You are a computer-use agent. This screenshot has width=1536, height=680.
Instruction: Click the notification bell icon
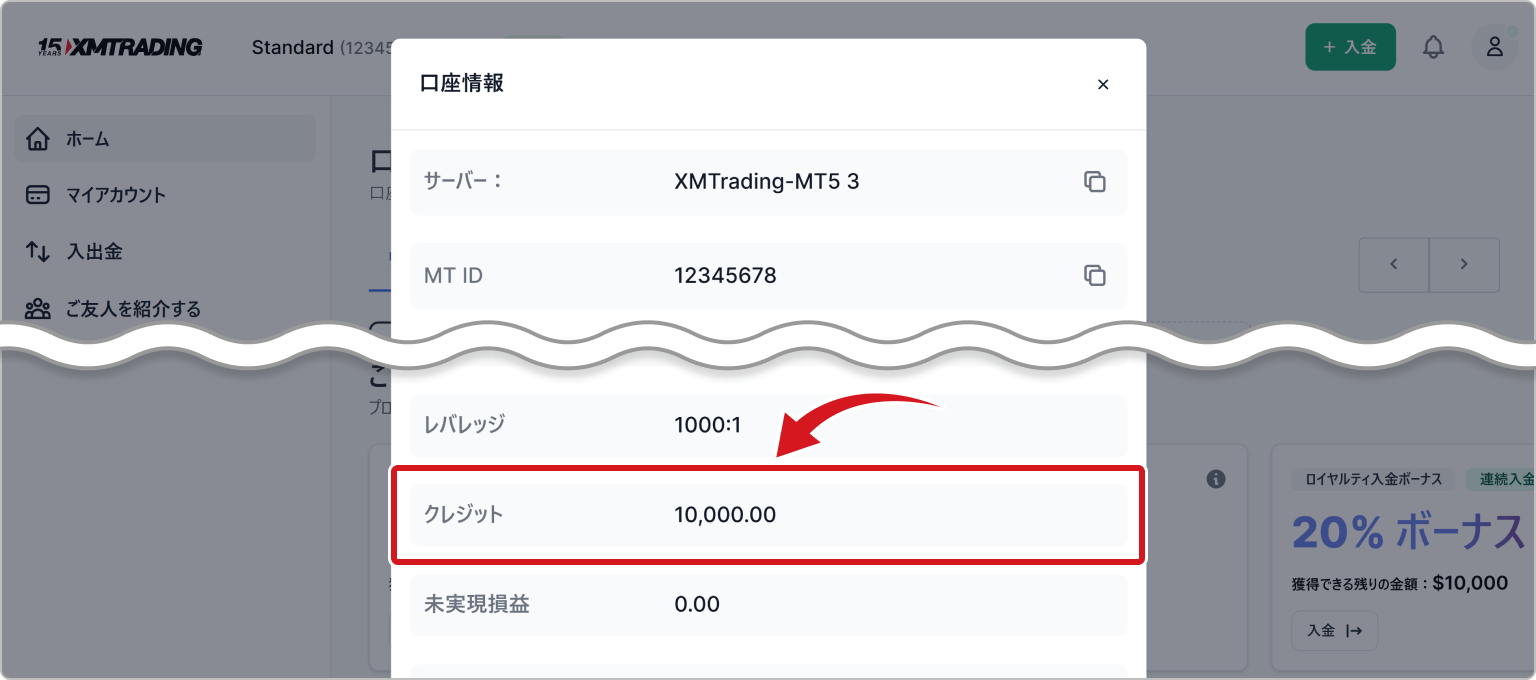[x=1434, y=46]
